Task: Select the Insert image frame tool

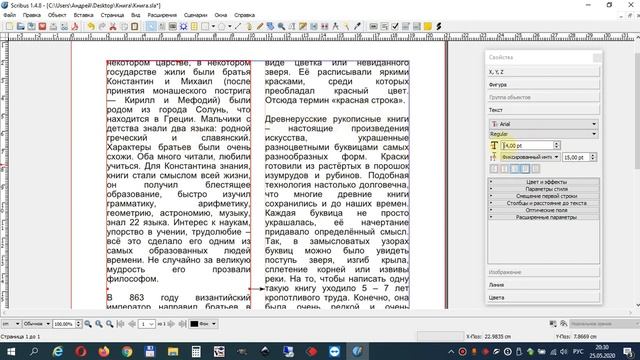Action: point(173,27)
